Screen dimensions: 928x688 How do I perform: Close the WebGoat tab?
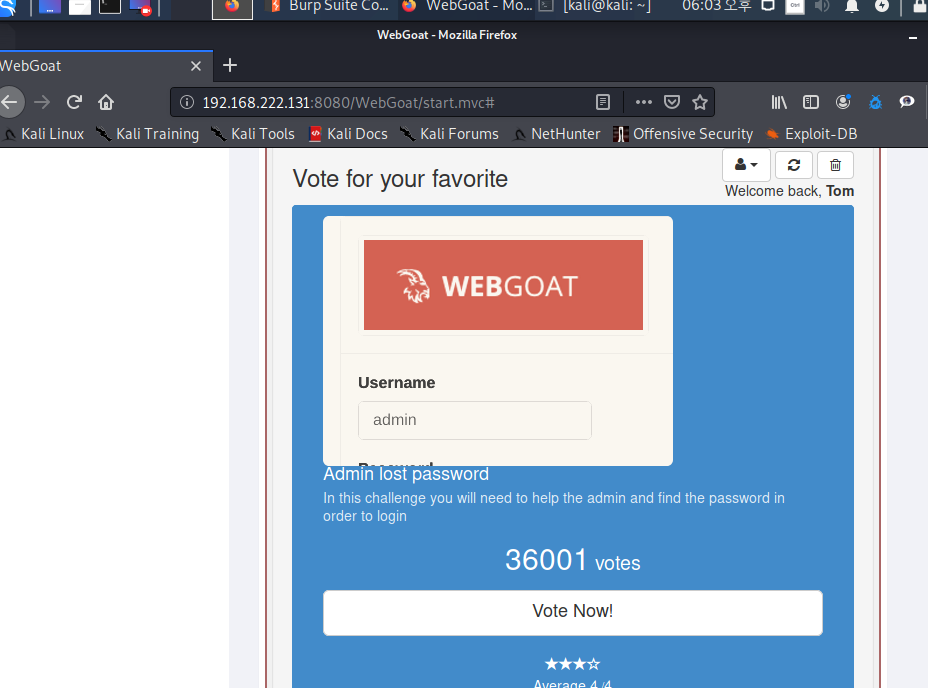click(x=196, y=66)
